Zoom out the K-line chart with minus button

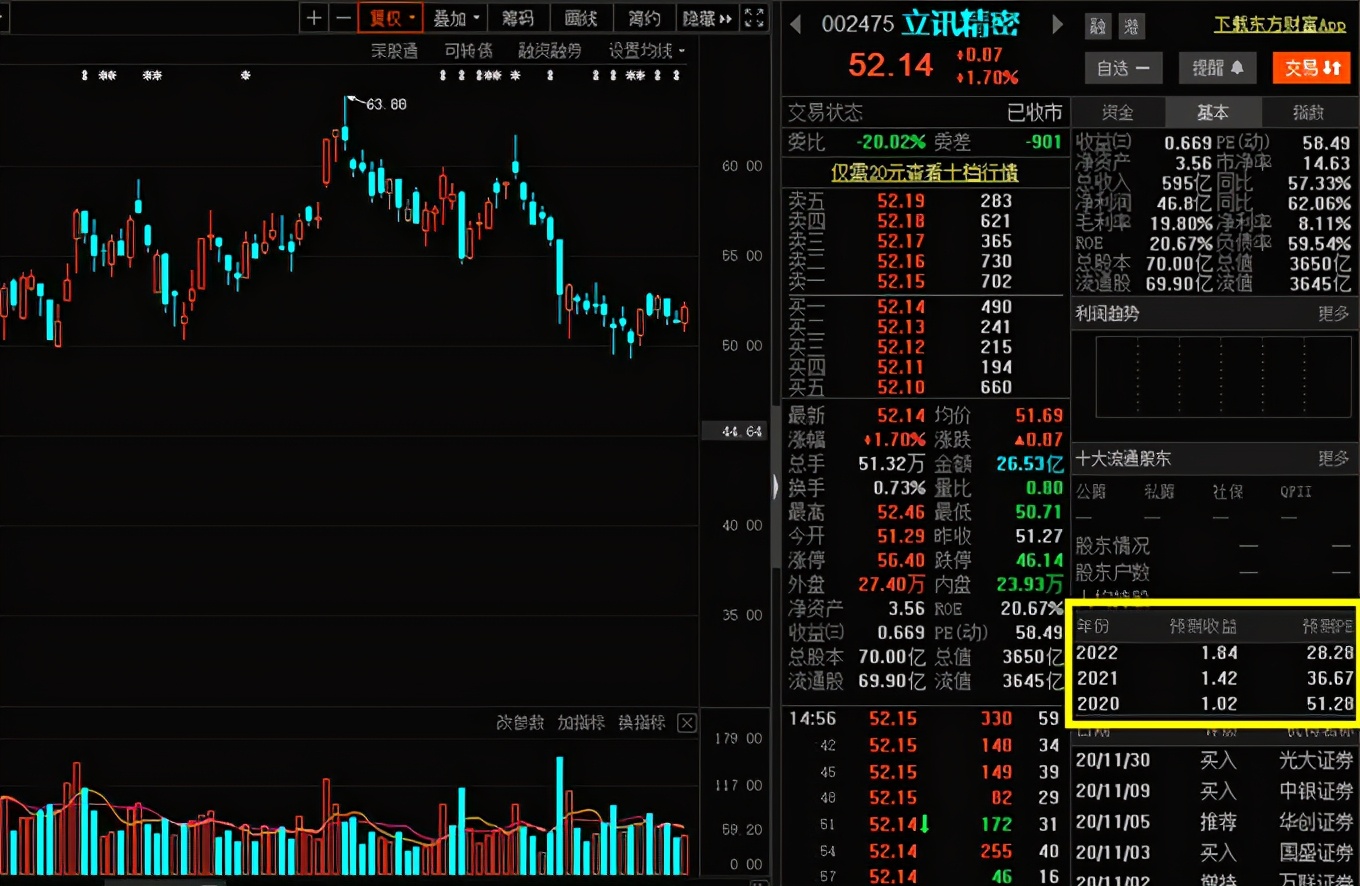[343, 18]
